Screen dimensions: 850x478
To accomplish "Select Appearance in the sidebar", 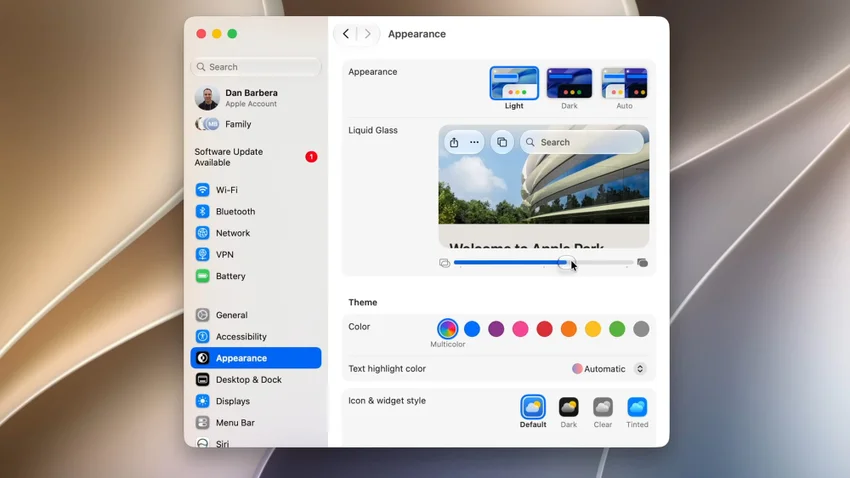I will coord(255,358).
